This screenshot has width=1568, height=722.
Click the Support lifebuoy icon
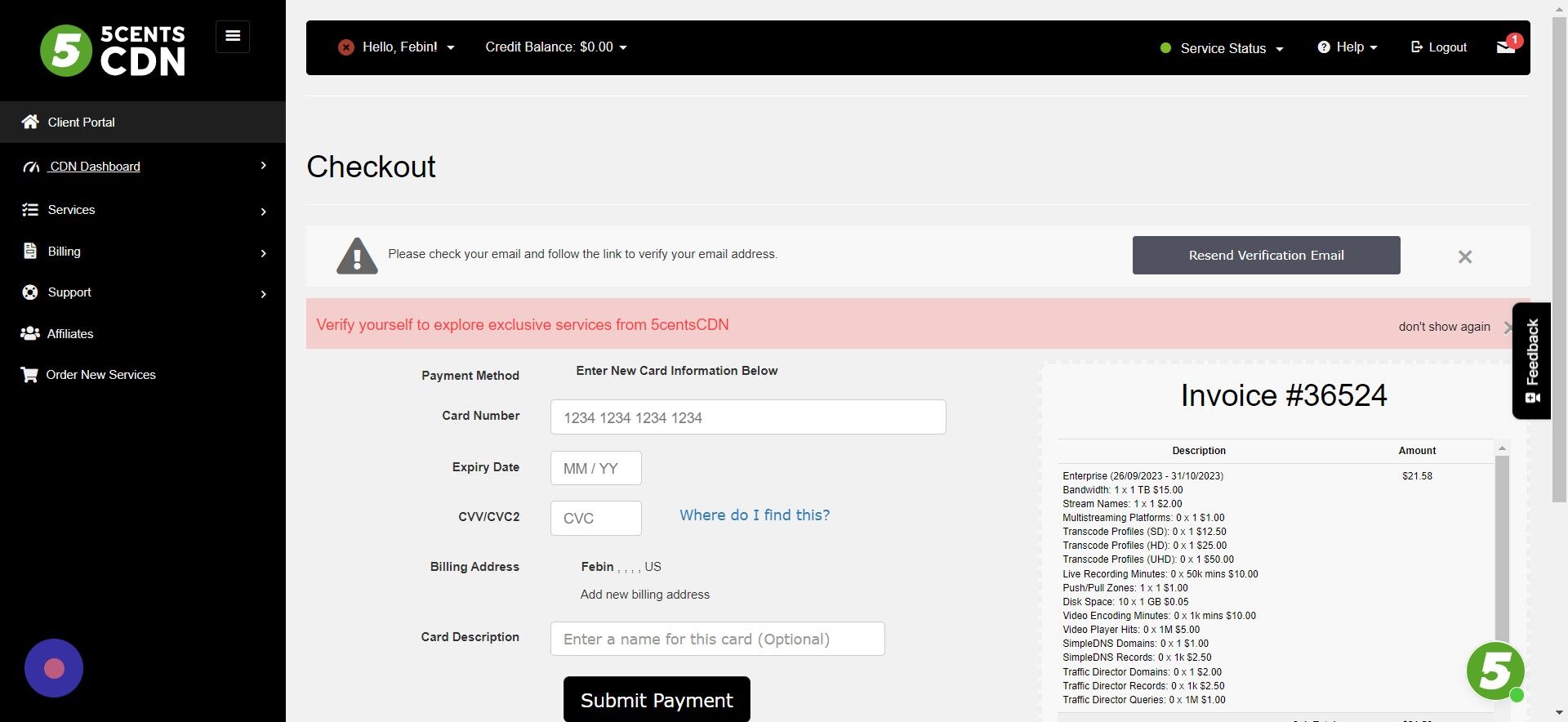(x=30, y=292)
